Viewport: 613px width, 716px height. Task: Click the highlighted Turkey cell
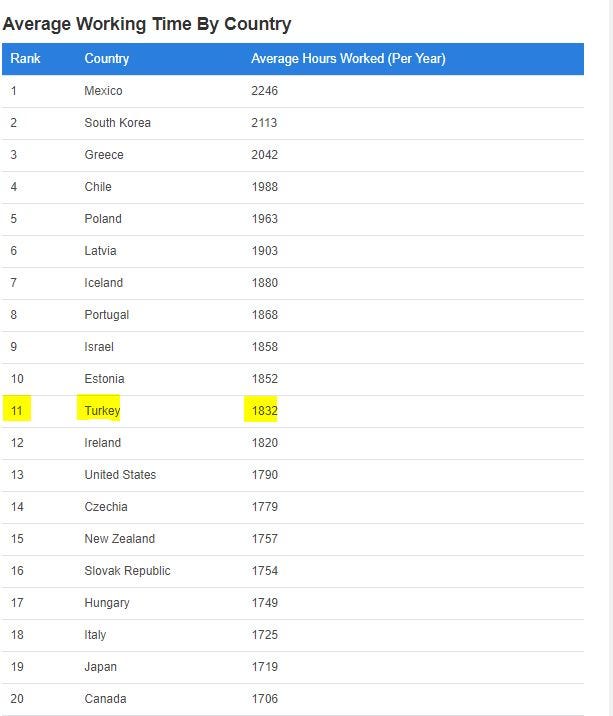point(99,409)
